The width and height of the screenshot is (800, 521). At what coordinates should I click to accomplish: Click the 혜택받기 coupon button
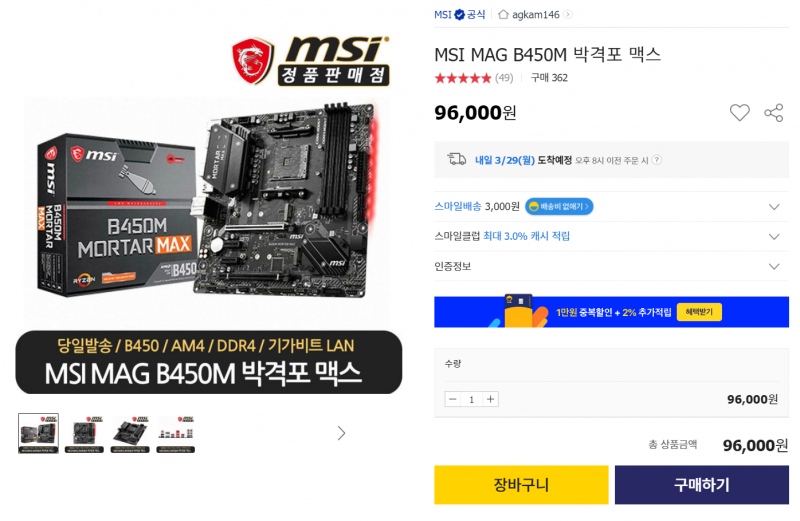click(699, 312)
